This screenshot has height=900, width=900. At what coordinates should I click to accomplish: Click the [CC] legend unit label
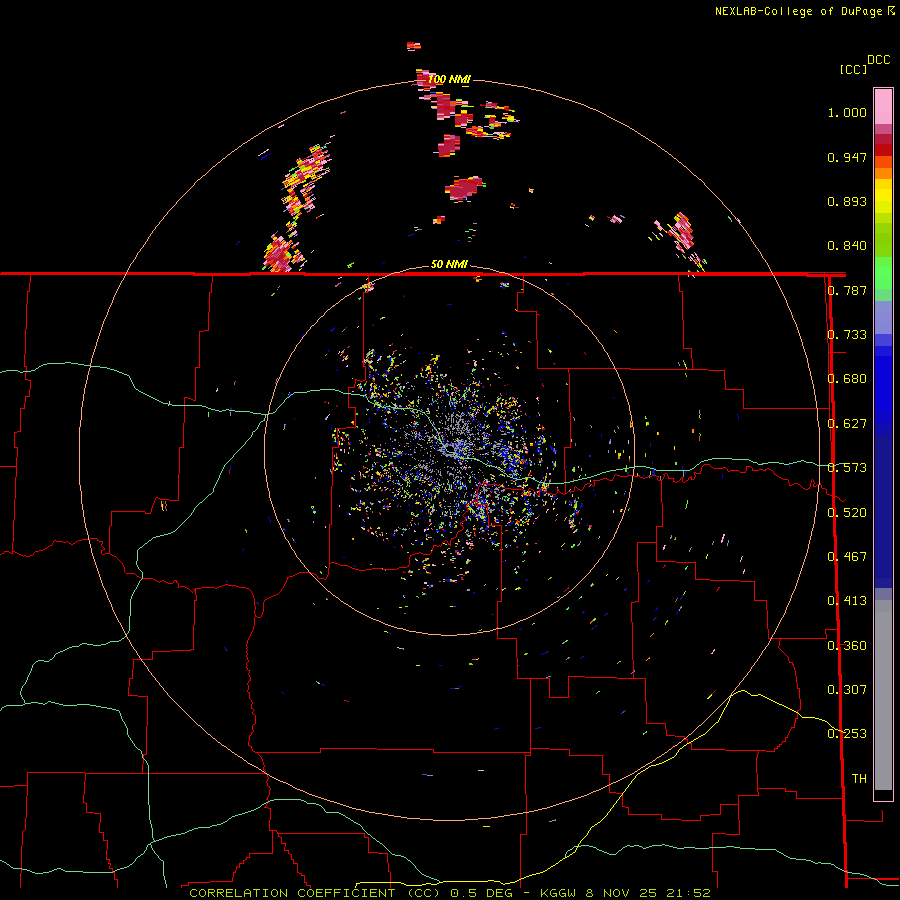pyautogui.click(x=853, y=69)
